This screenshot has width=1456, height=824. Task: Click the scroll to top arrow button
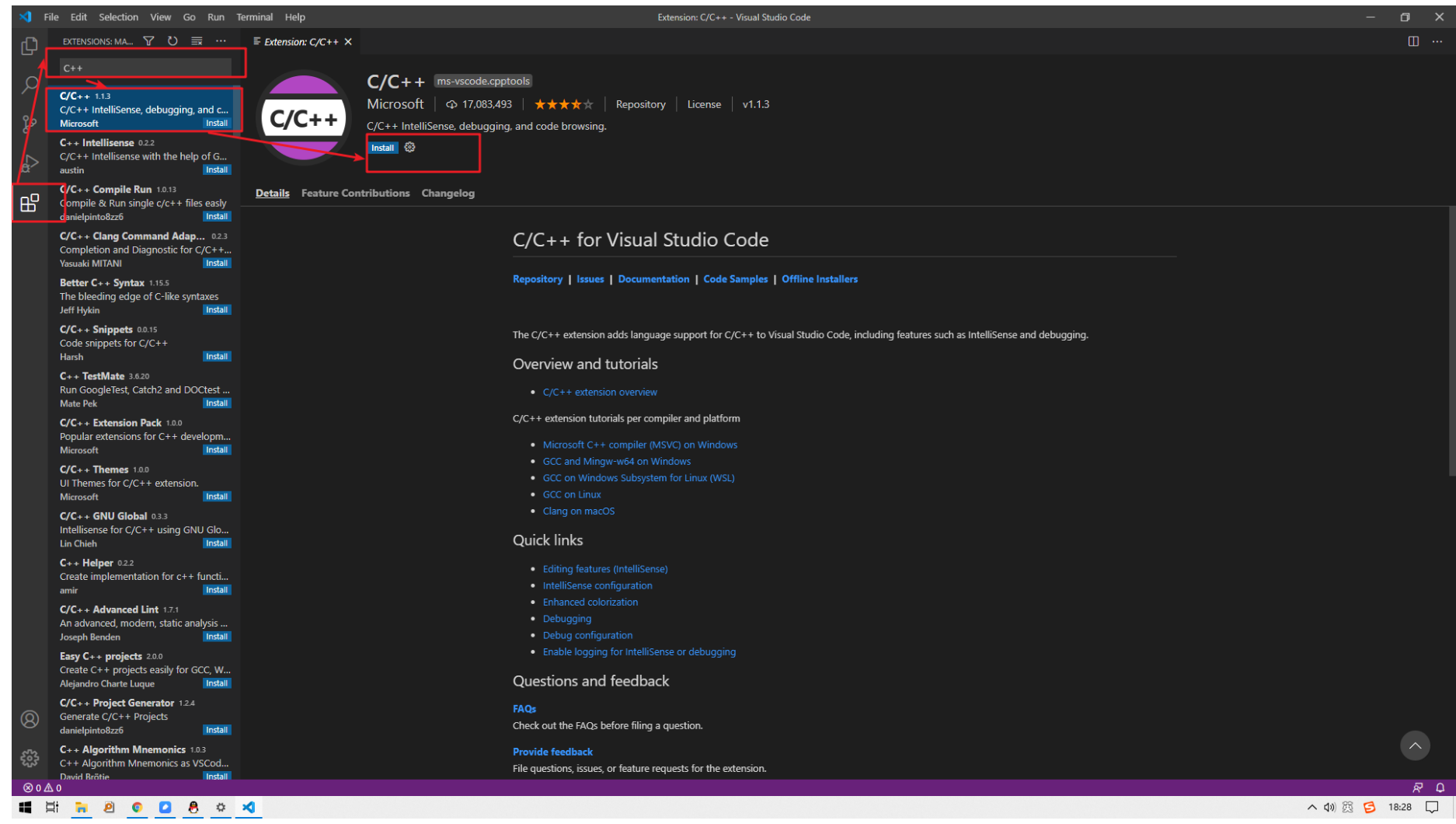coord(1415,745)
